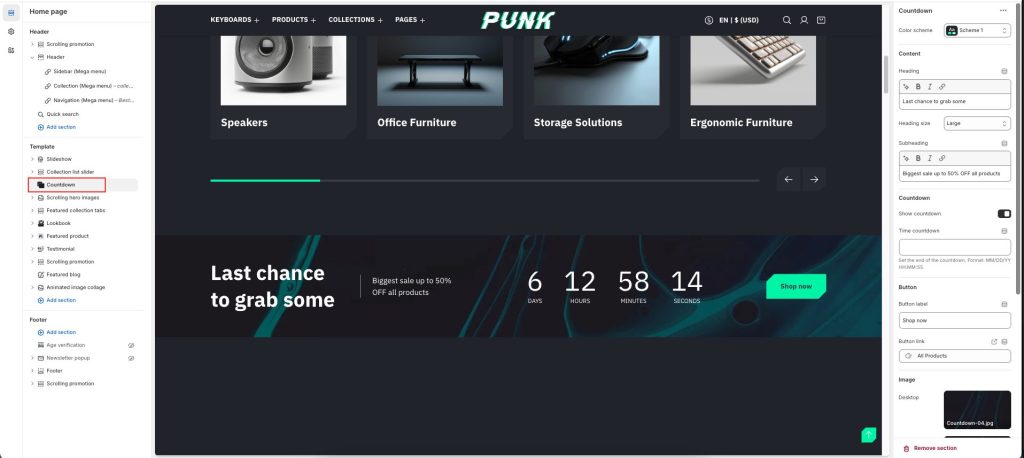This screenshot has width=1024, height=458.
Task: Click dynamic source icon beside Button label
Action: (x=1004, y=304)
